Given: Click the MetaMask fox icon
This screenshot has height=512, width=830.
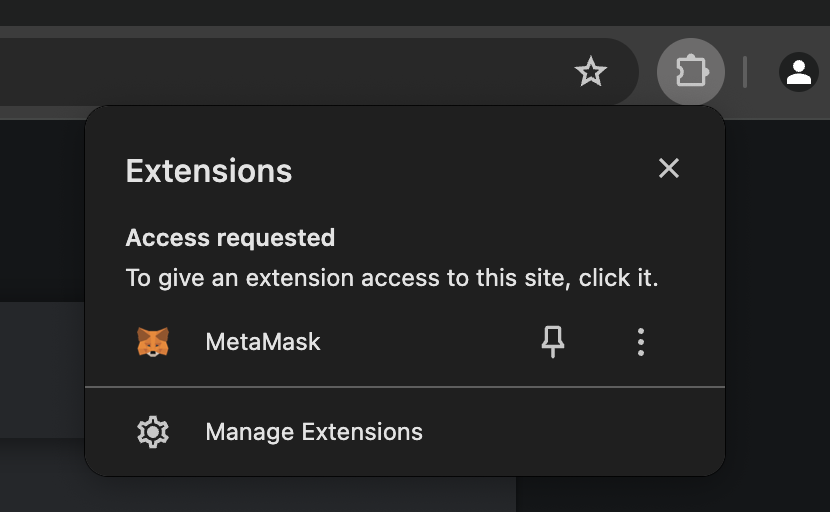Looking at the screenshot, I should pos(153,342).
